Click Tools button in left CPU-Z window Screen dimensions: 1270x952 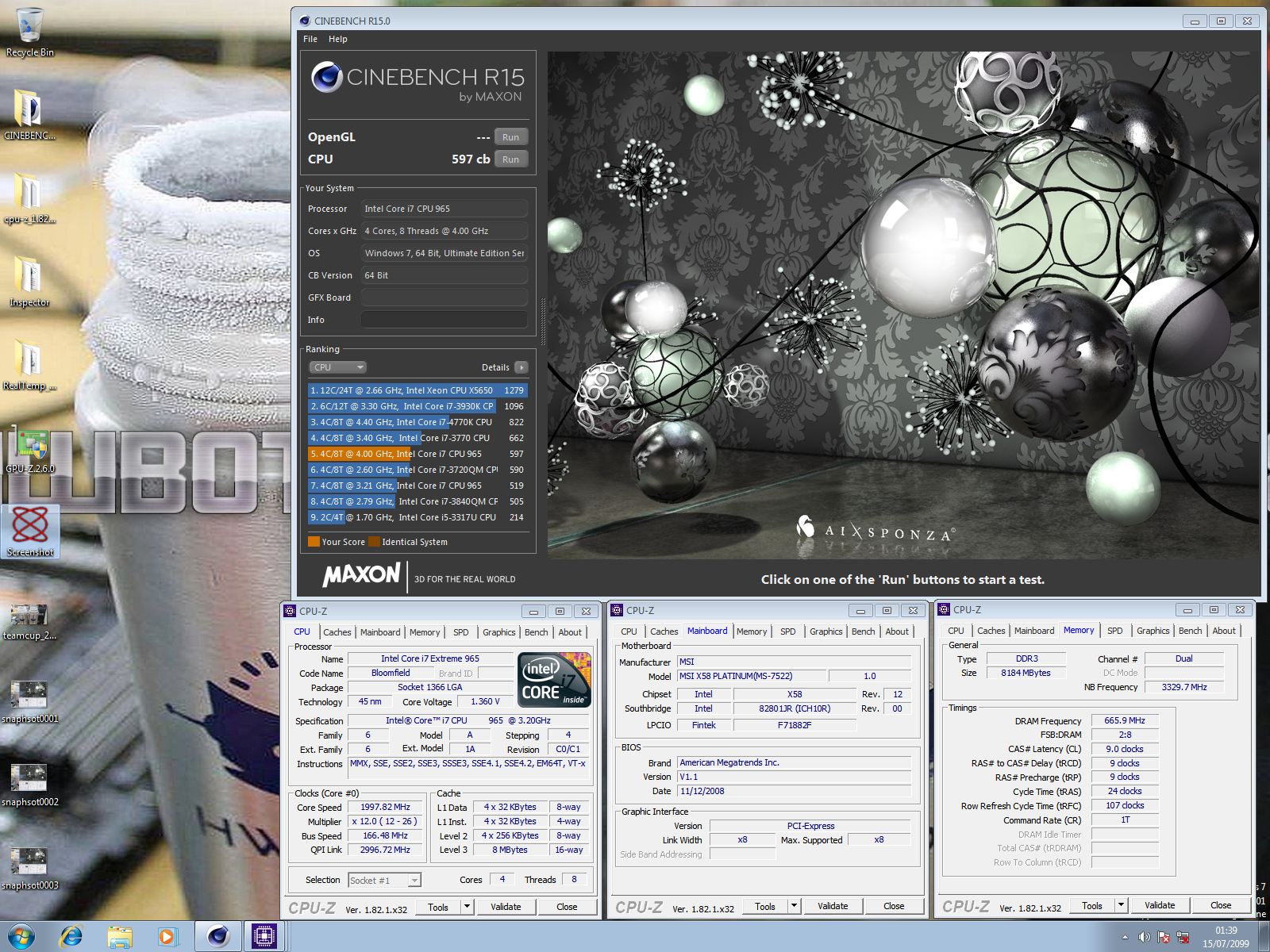tap(438, 907)
